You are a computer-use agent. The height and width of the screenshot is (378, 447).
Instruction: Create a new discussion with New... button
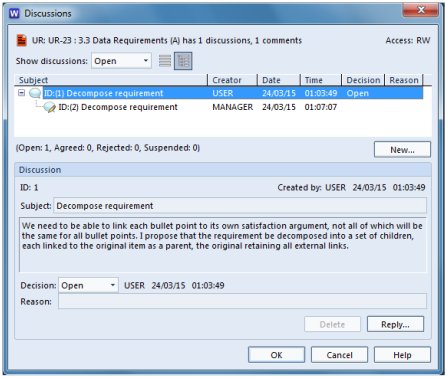tap(402, 150)
